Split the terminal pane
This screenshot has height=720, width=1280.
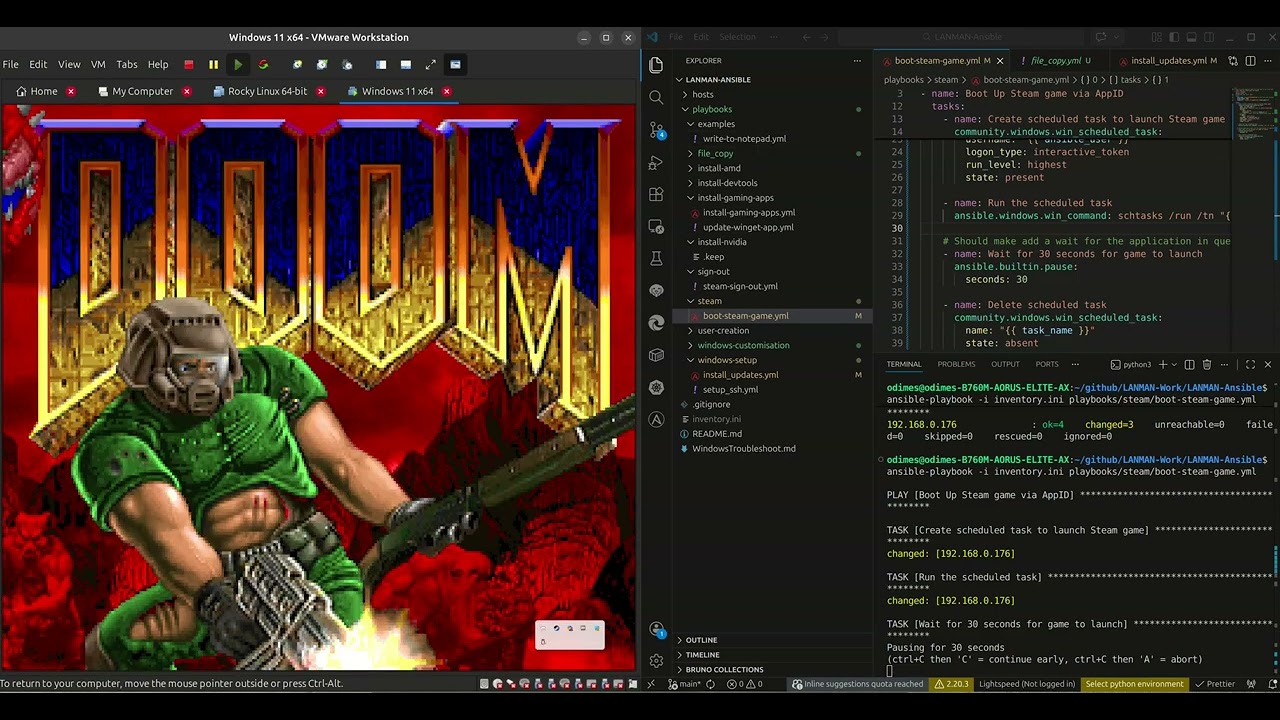pyautogui.click(x=1189, y=364)
